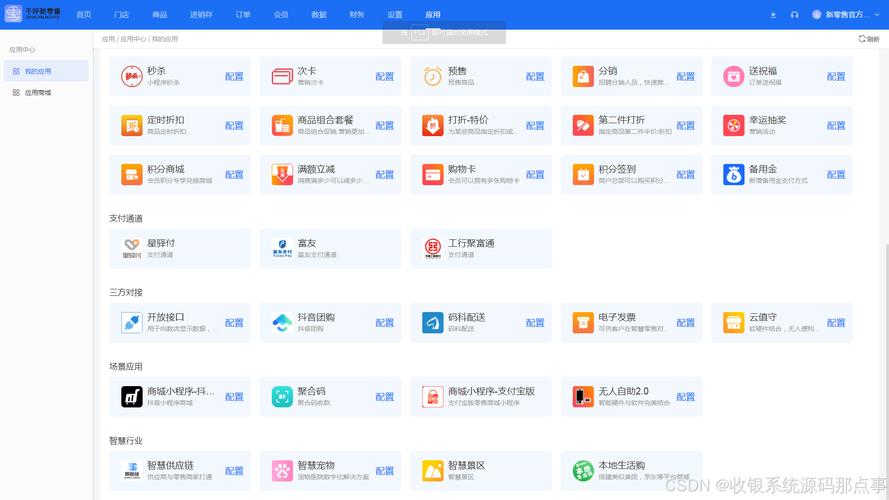Select the 数据 menu
Screen dimensions: 889x500
tap(319, 15)
